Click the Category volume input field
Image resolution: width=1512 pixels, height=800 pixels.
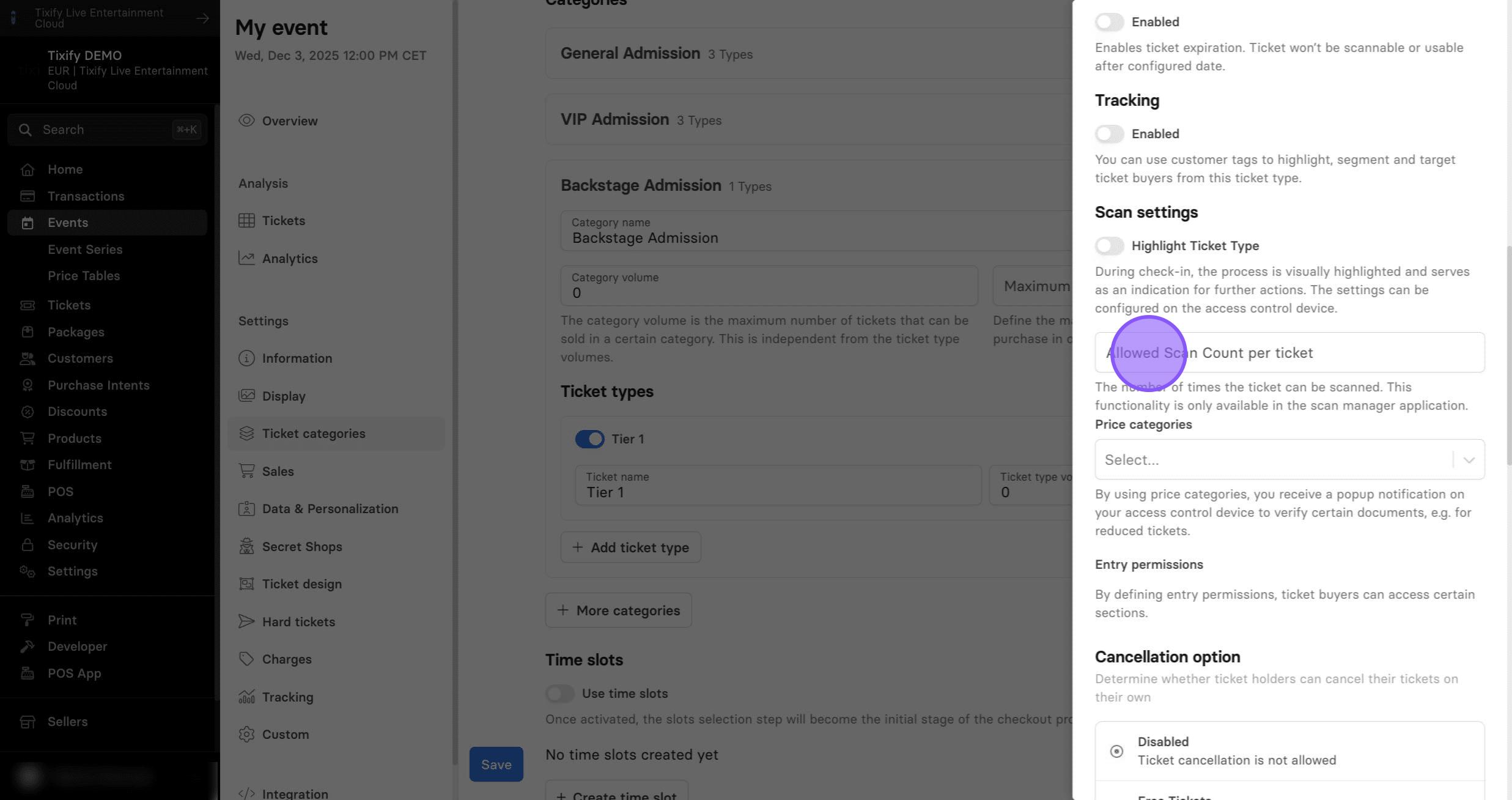pos(769,286)
